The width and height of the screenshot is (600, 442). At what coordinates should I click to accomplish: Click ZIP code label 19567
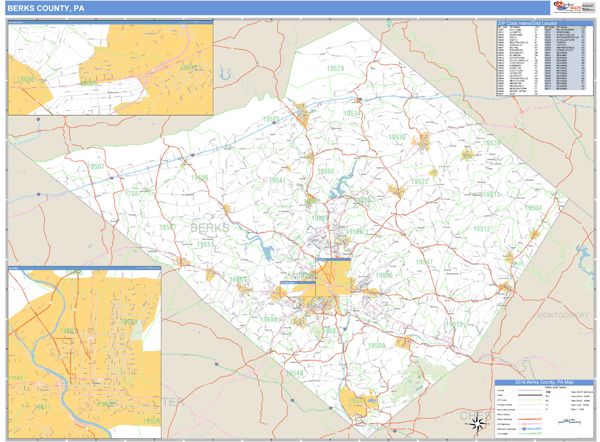coord(168,227)
